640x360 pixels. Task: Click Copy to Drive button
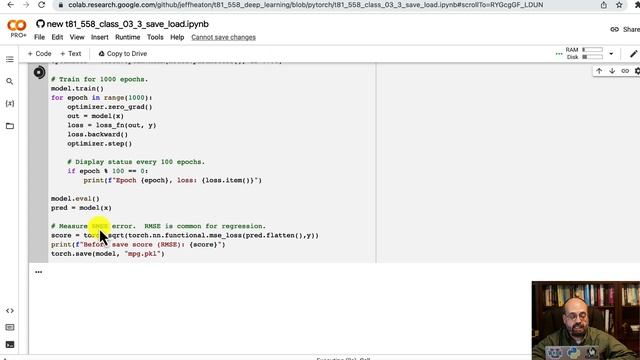click(122, 53)
